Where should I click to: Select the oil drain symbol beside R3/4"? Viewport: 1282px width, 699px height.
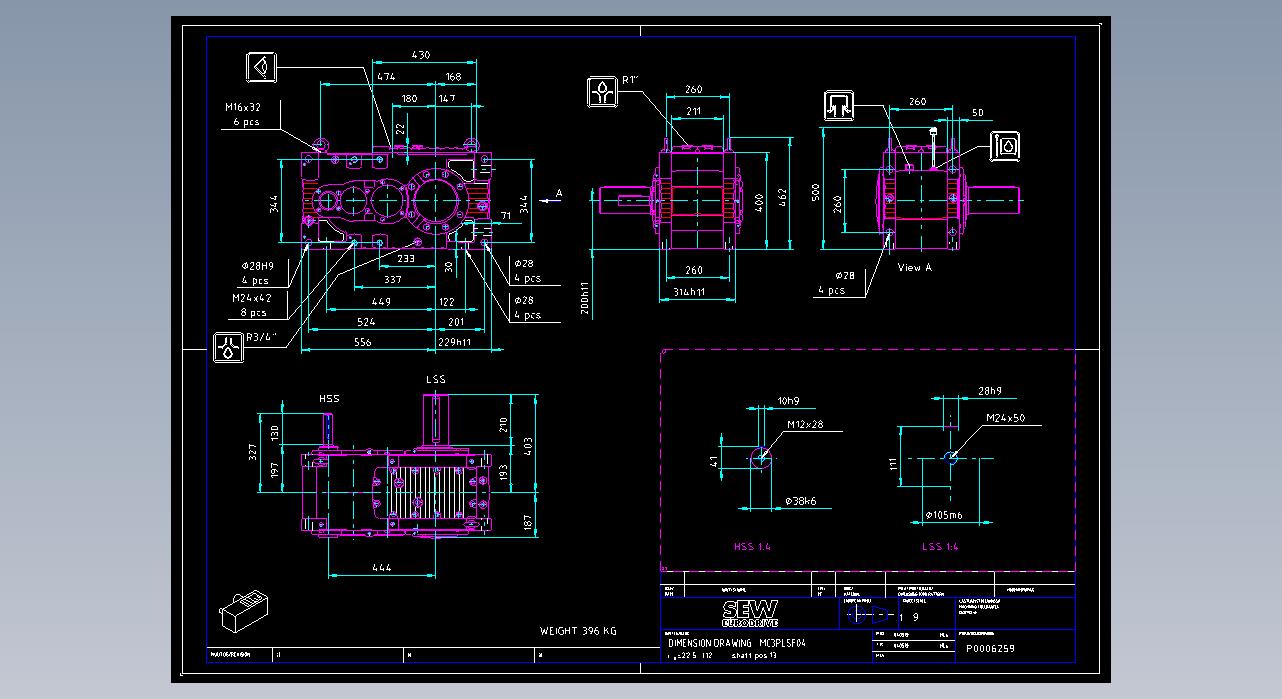tap(229, 347)
